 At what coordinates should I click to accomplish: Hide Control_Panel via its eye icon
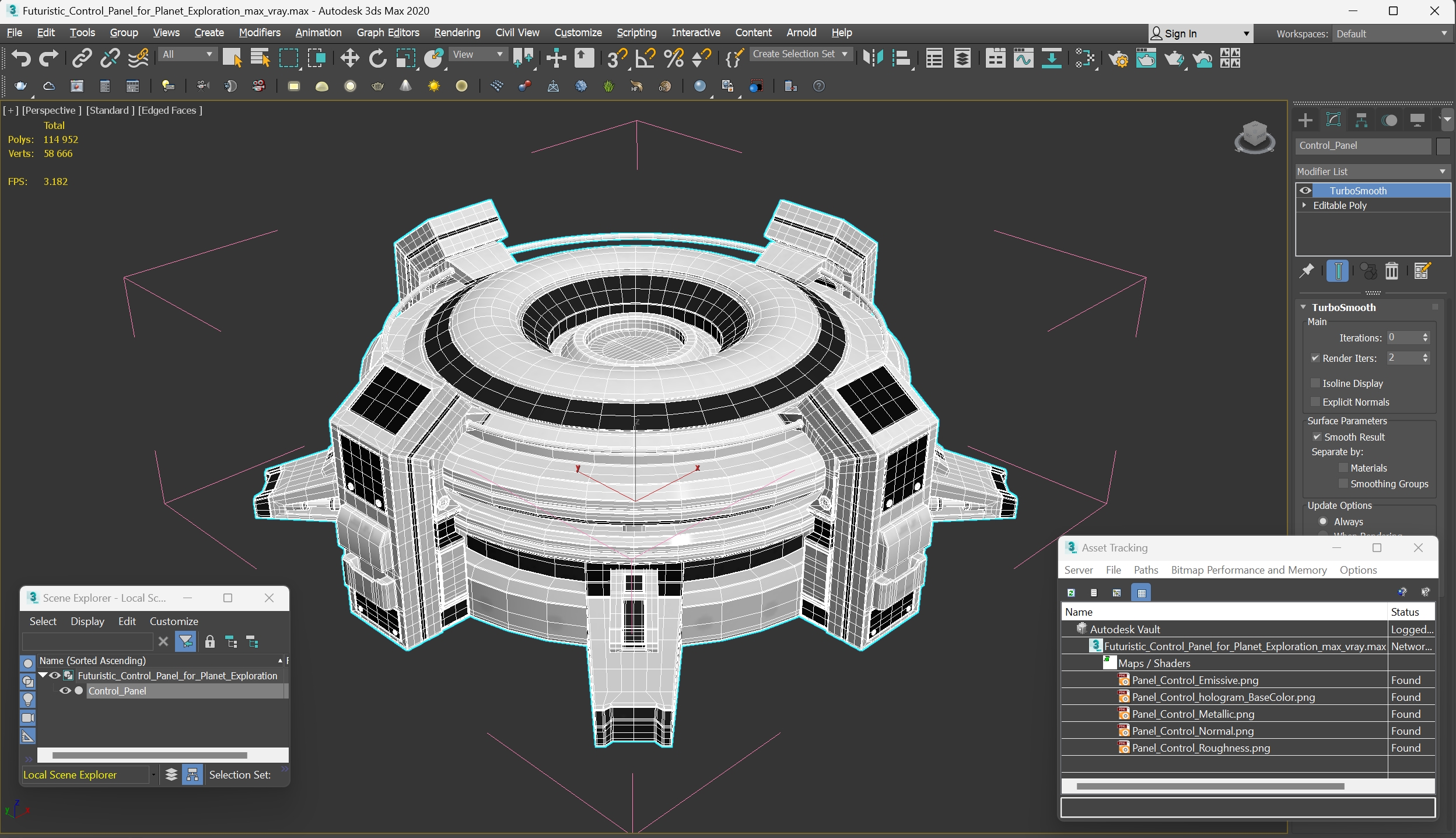click(65, 691)
